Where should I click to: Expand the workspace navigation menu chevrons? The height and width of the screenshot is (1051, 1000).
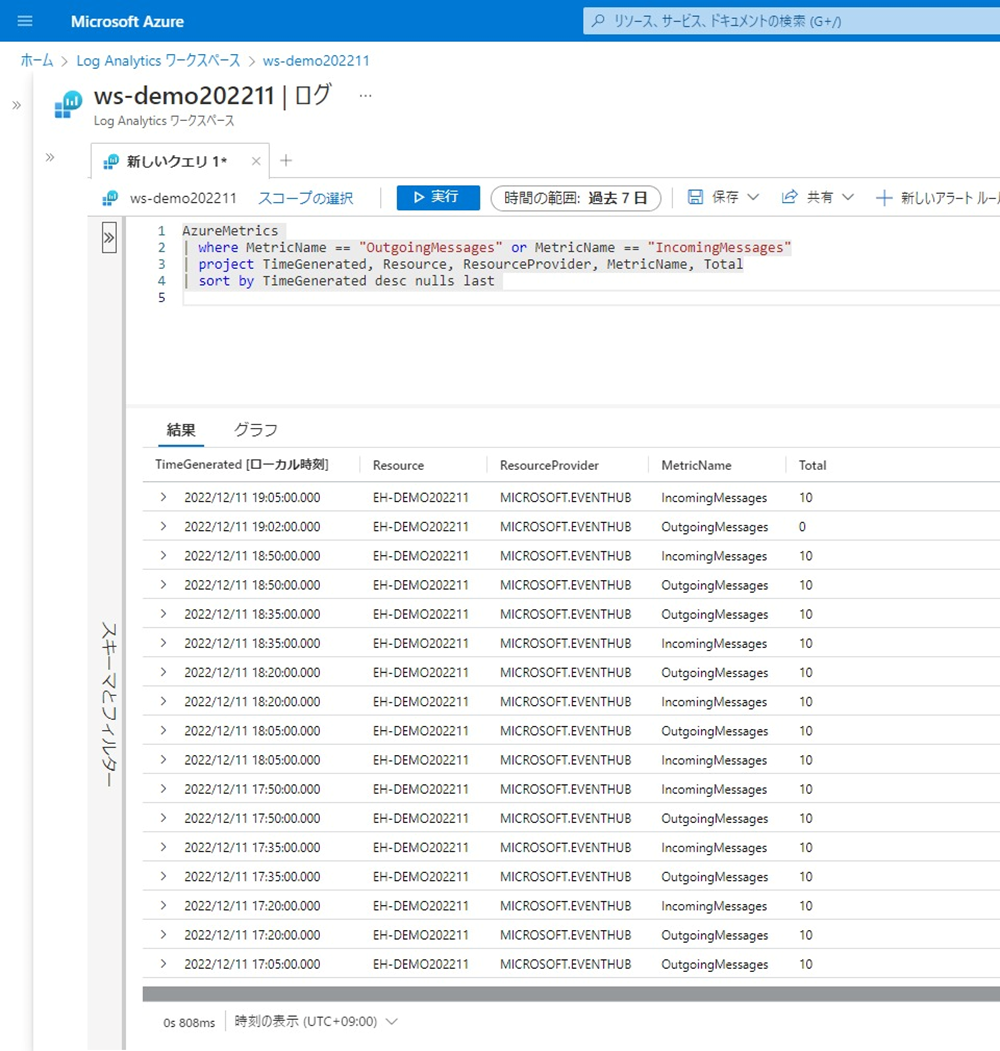pyautogui.click(x=50, y=158)
